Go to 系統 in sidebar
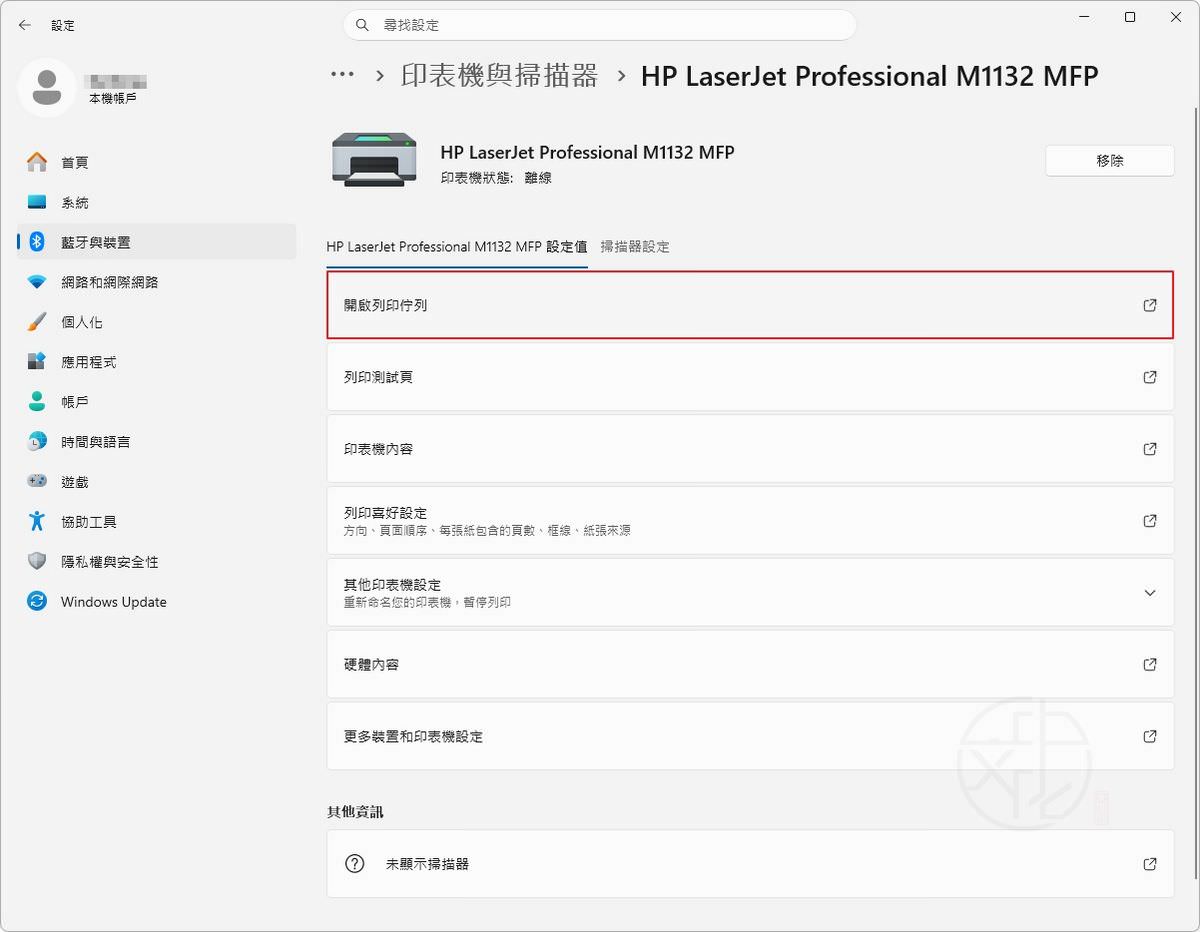1200x932 pixels. pos(157,202)
